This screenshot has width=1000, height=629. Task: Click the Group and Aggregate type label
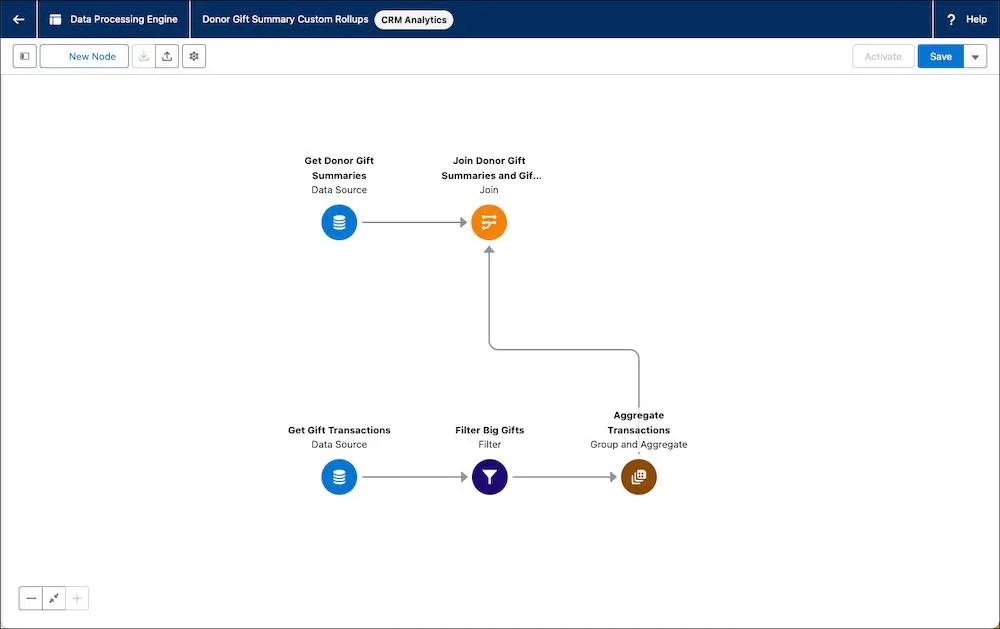tap(638, 444)
